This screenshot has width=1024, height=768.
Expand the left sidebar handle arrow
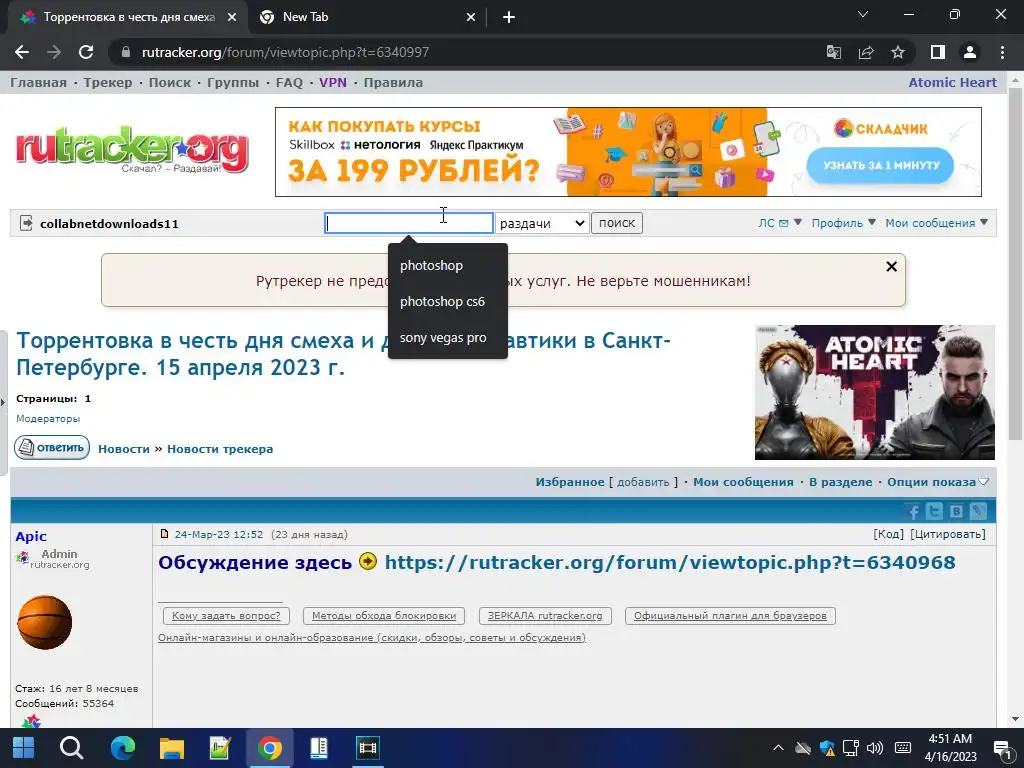tap(3, 402)
